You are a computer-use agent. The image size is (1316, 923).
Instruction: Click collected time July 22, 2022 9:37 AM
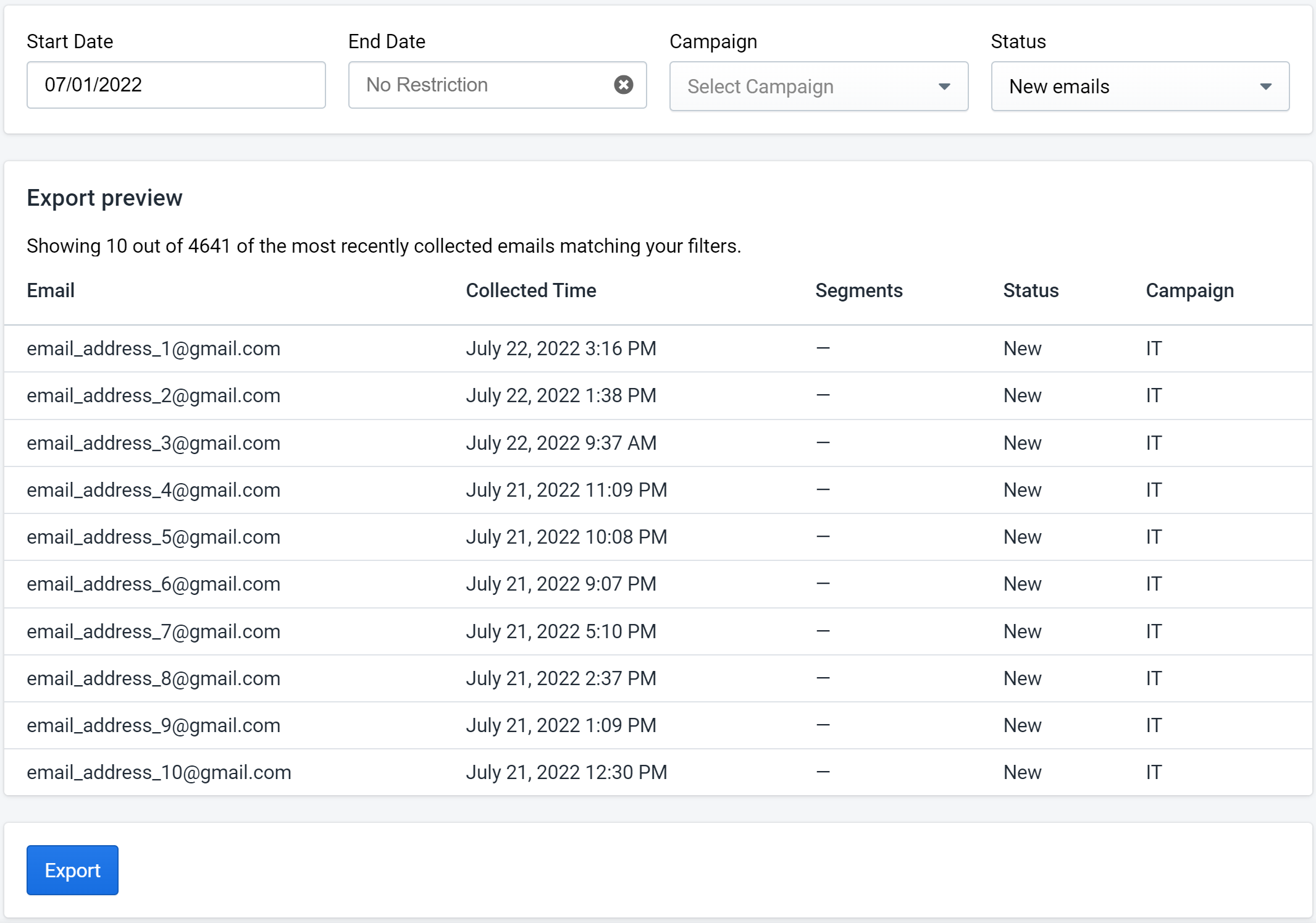pos(561,443)
